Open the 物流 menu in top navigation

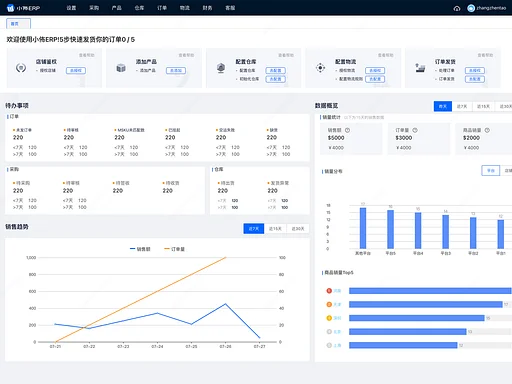click(x=185, y=8)
